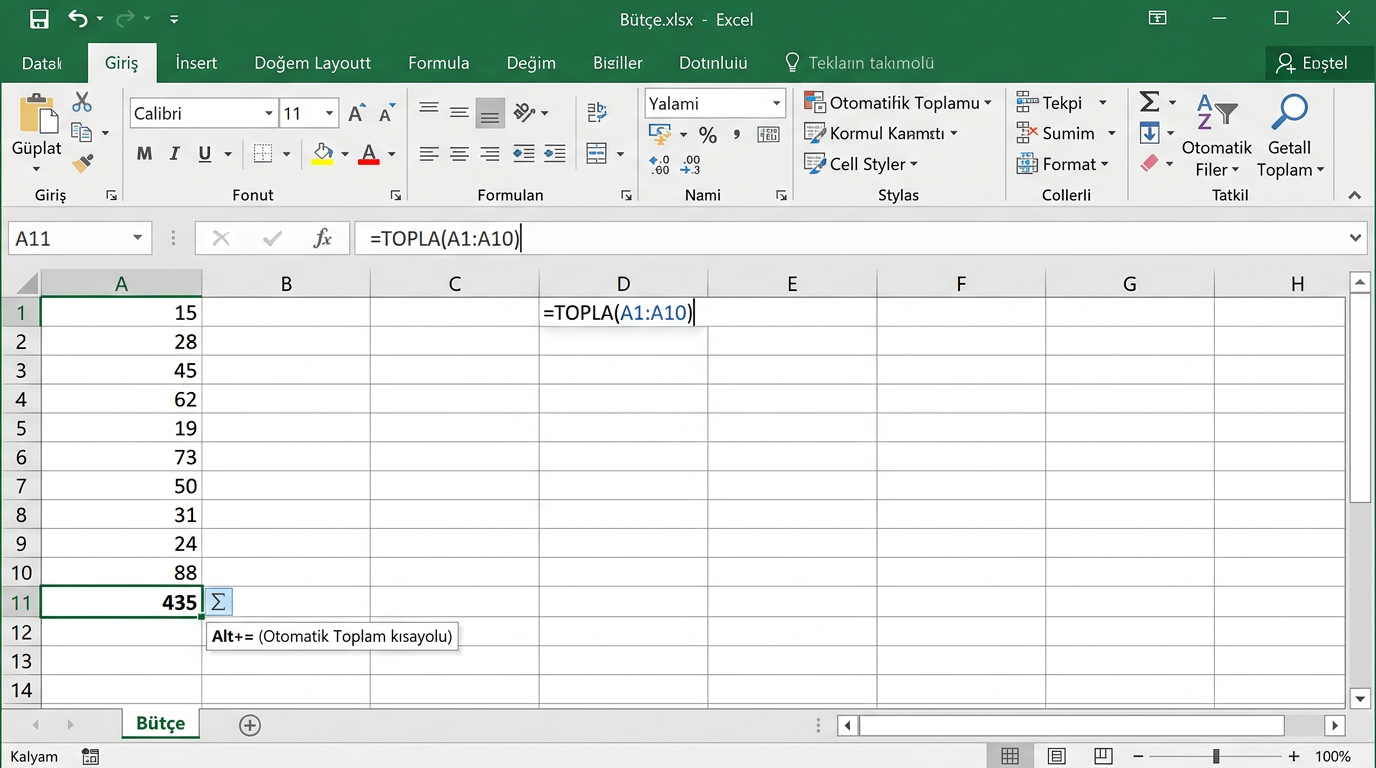The image size is (1376, 768).
Task: Click the formula bar input field
Action: 850,238
